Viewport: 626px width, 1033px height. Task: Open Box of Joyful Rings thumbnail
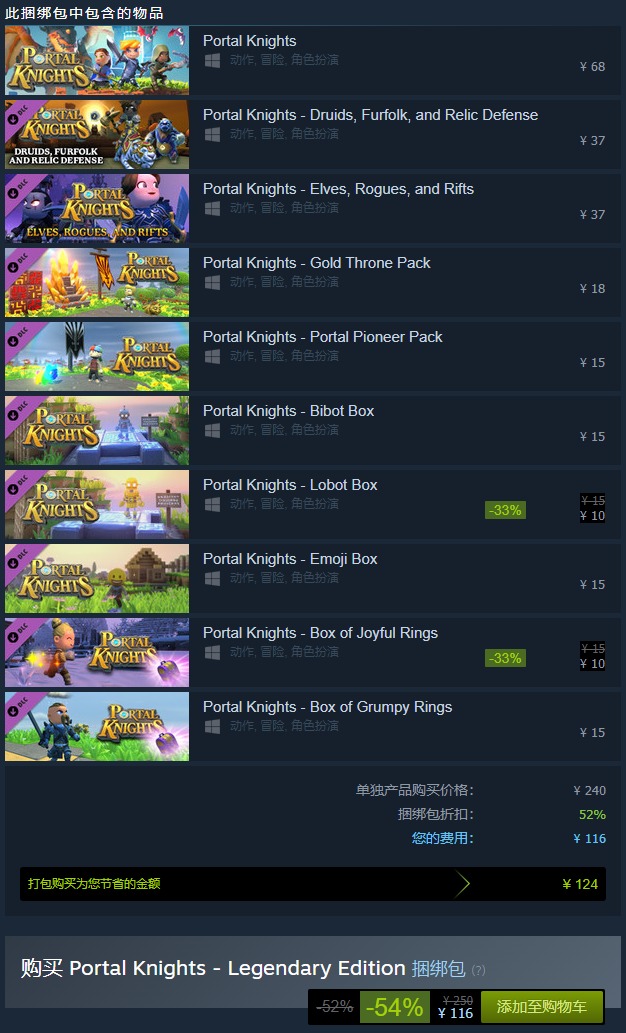click(97, 652)
